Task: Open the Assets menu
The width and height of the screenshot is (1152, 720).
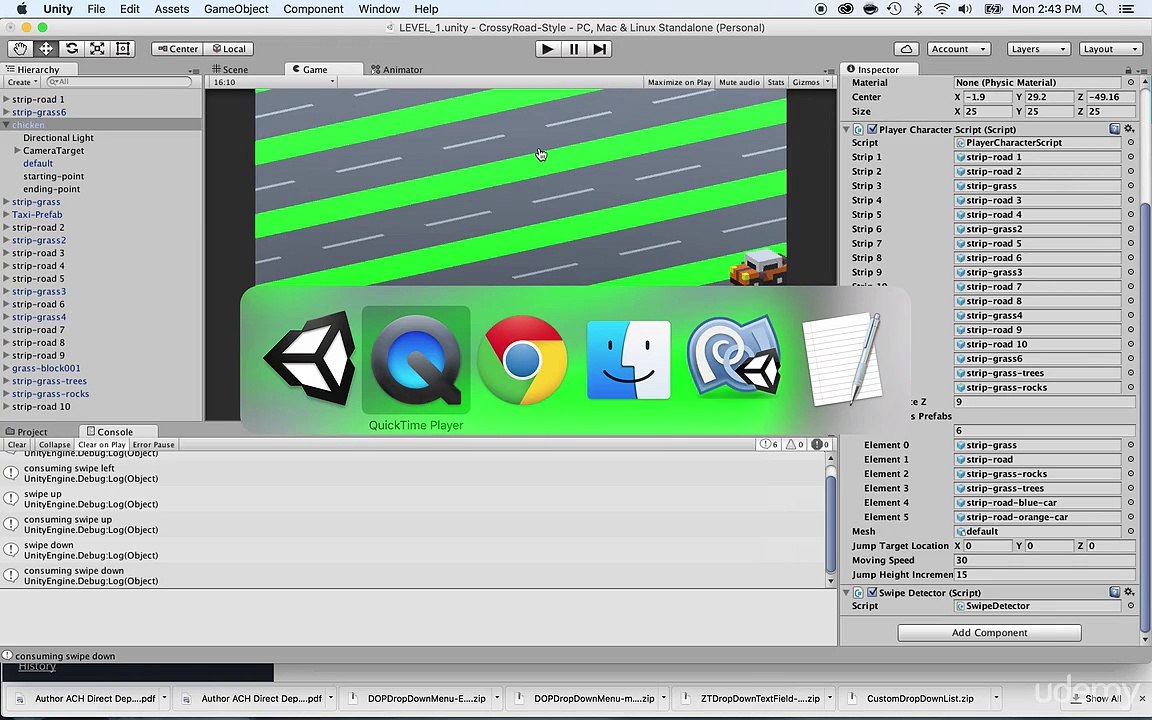Action: pyautogui.click(x=171, y=9)
